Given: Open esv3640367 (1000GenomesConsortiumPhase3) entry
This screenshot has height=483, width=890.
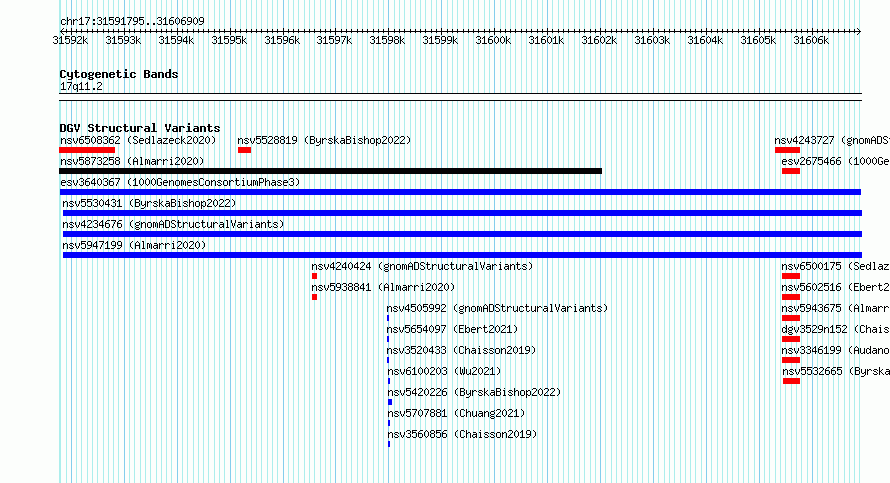Looking at the screenshot, I should [x=180, y=182].
